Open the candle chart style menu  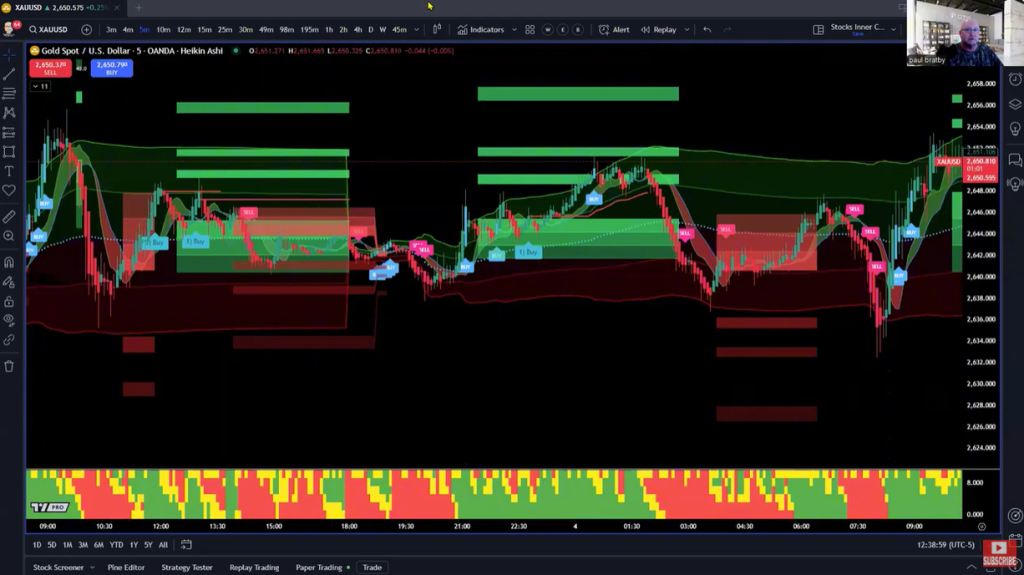pos(437,29)
